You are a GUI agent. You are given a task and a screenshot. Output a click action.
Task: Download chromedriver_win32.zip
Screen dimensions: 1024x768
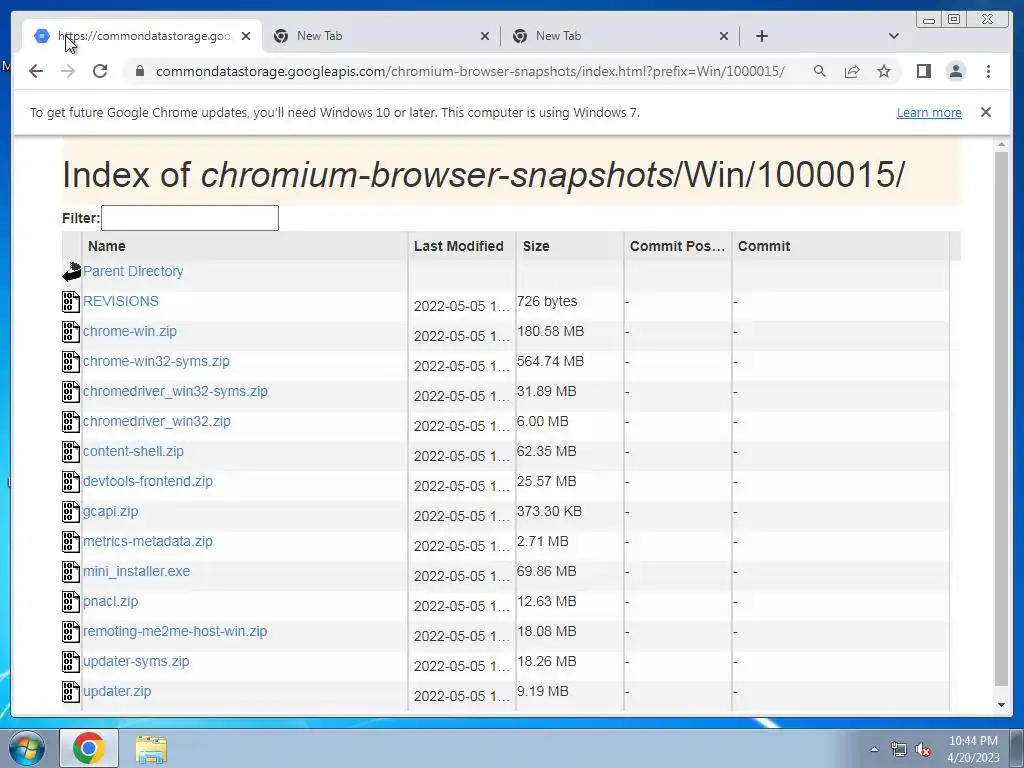coord(157,421)
